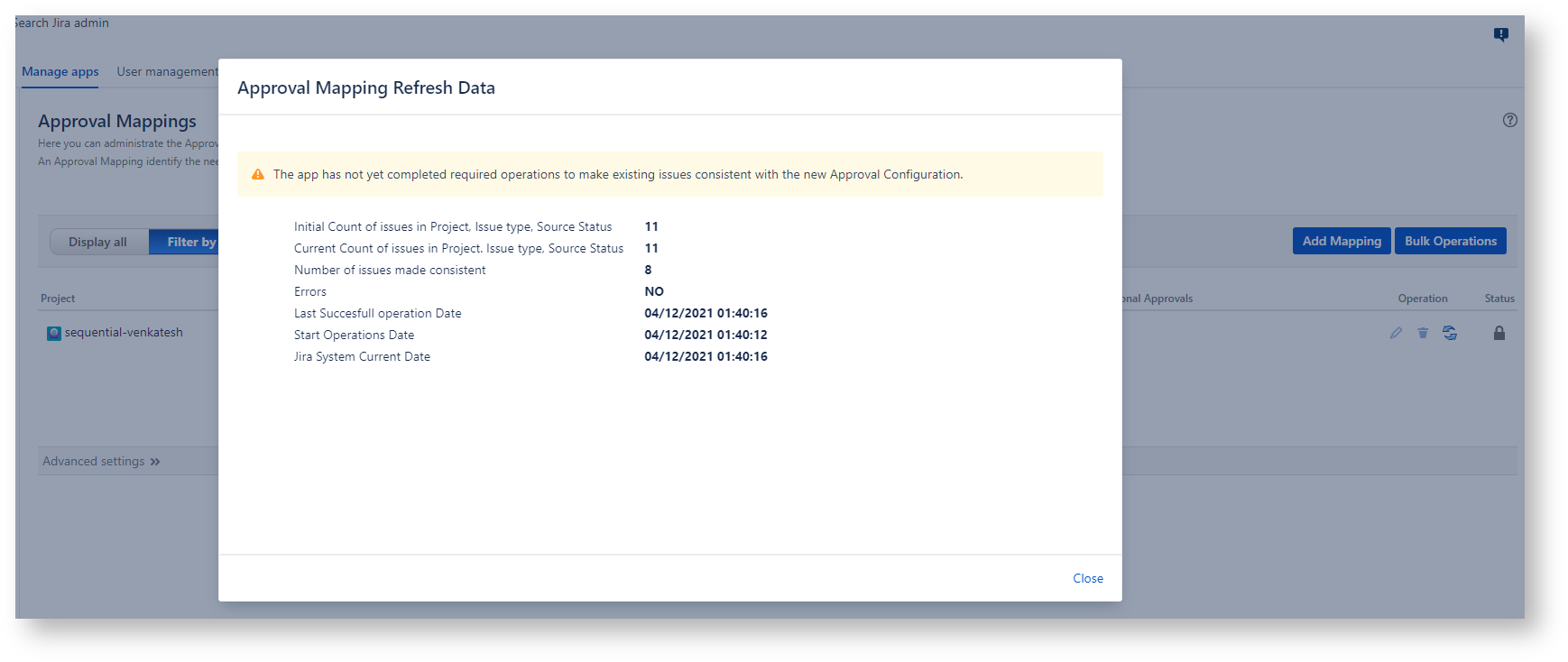Screen dimensions: 1568x662
Task: Click the 'Jira System Current Date' label
Action: [362, 356]
